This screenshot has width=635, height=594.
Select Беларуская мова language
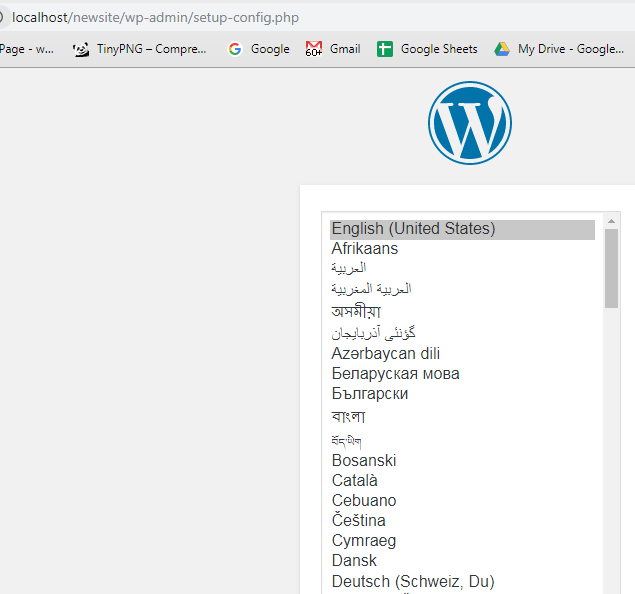click(x=462, y=374)
